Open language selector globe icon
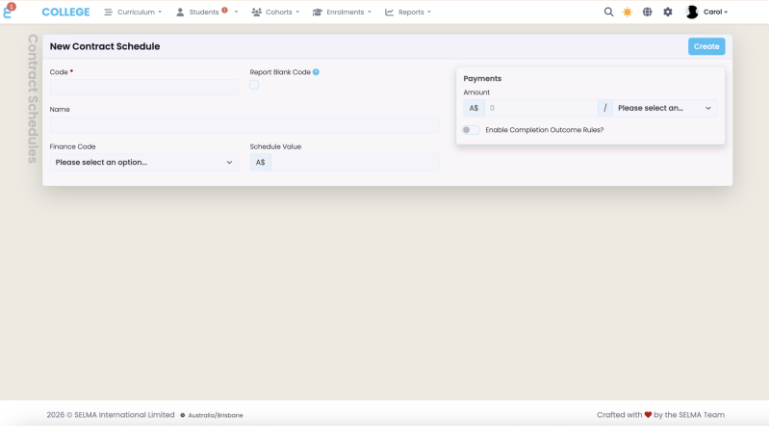The height and width of the screenshot is (426, 769). [648, 12]
